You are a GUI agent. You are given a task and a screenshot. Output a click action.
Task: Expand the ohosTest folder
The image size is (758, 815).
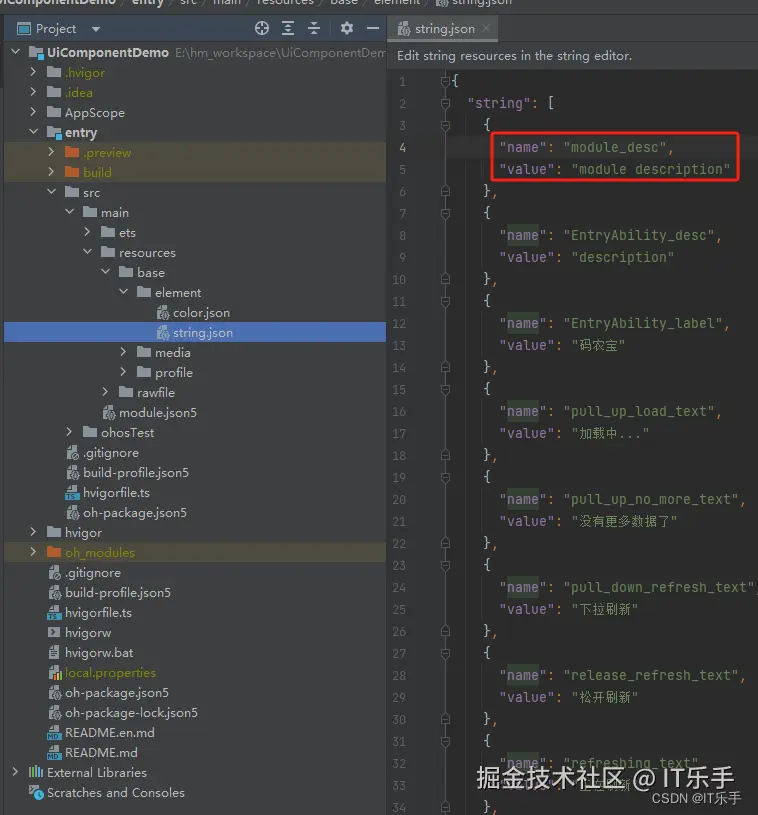pyautogui.click(x=69, y=431)
